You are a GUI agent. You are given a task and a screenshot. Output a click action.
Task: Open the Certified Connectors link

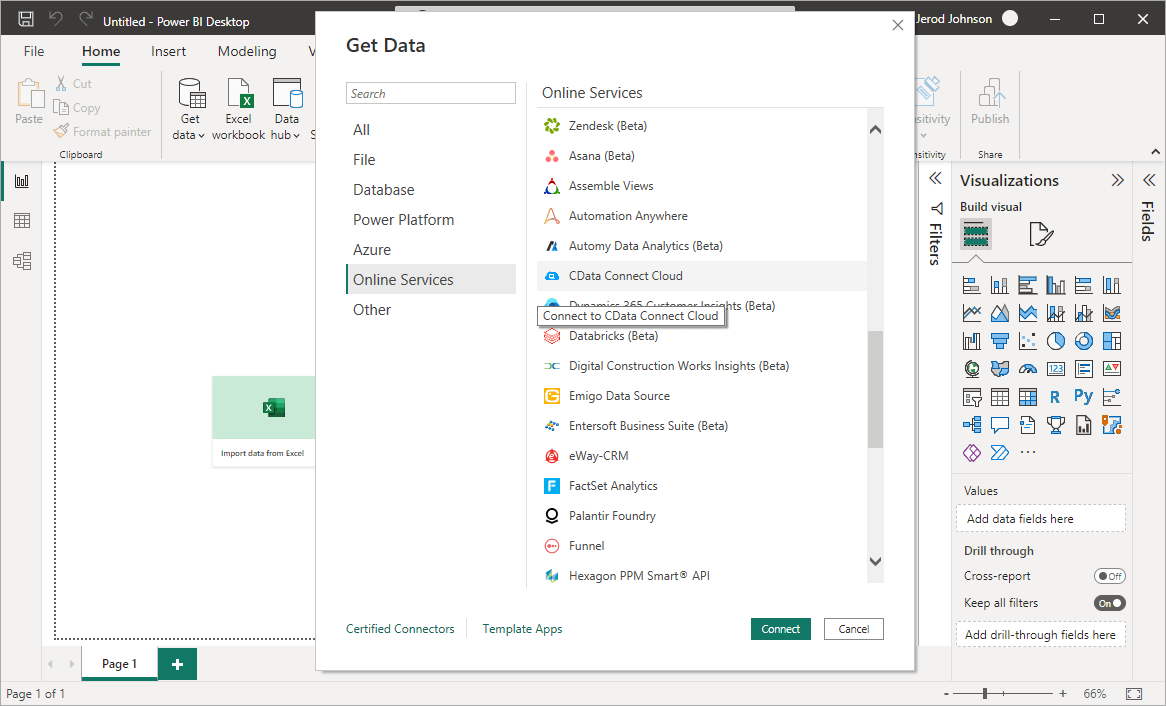[400, 628]
